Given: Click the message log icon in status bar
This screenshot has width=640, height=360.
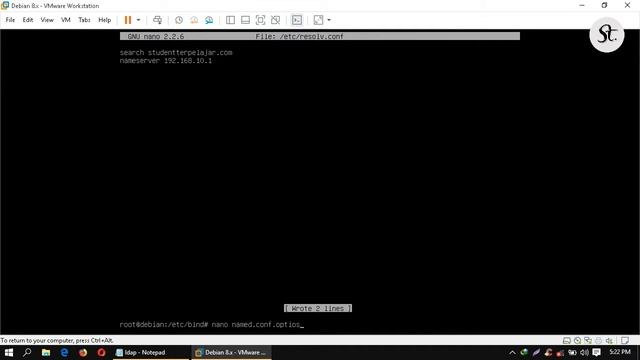Looking at the screenshot, I should pos(625,340).
